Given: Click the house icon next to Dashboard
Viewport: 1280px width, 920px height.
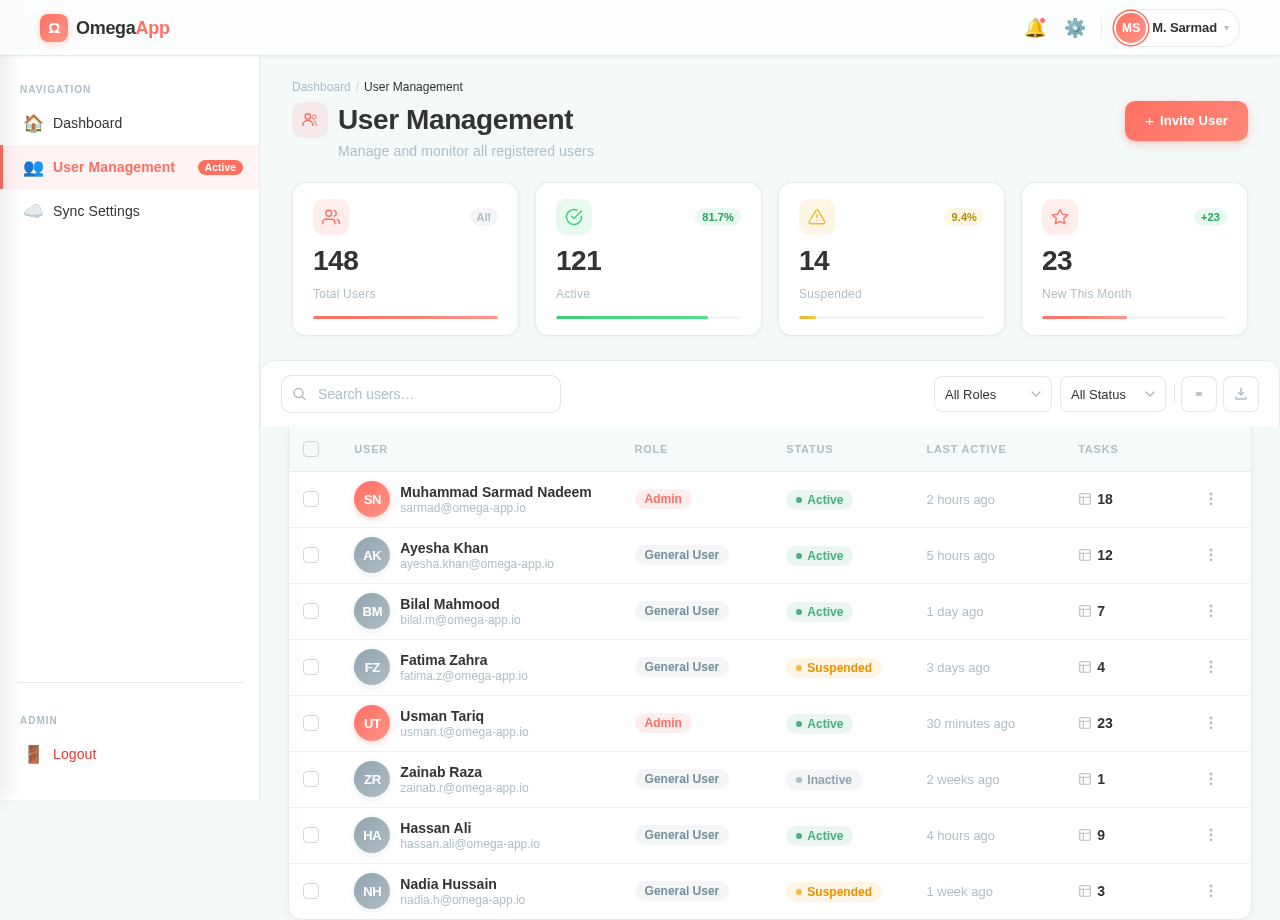Looking at the screenshot, I should (x=33, y=122).
